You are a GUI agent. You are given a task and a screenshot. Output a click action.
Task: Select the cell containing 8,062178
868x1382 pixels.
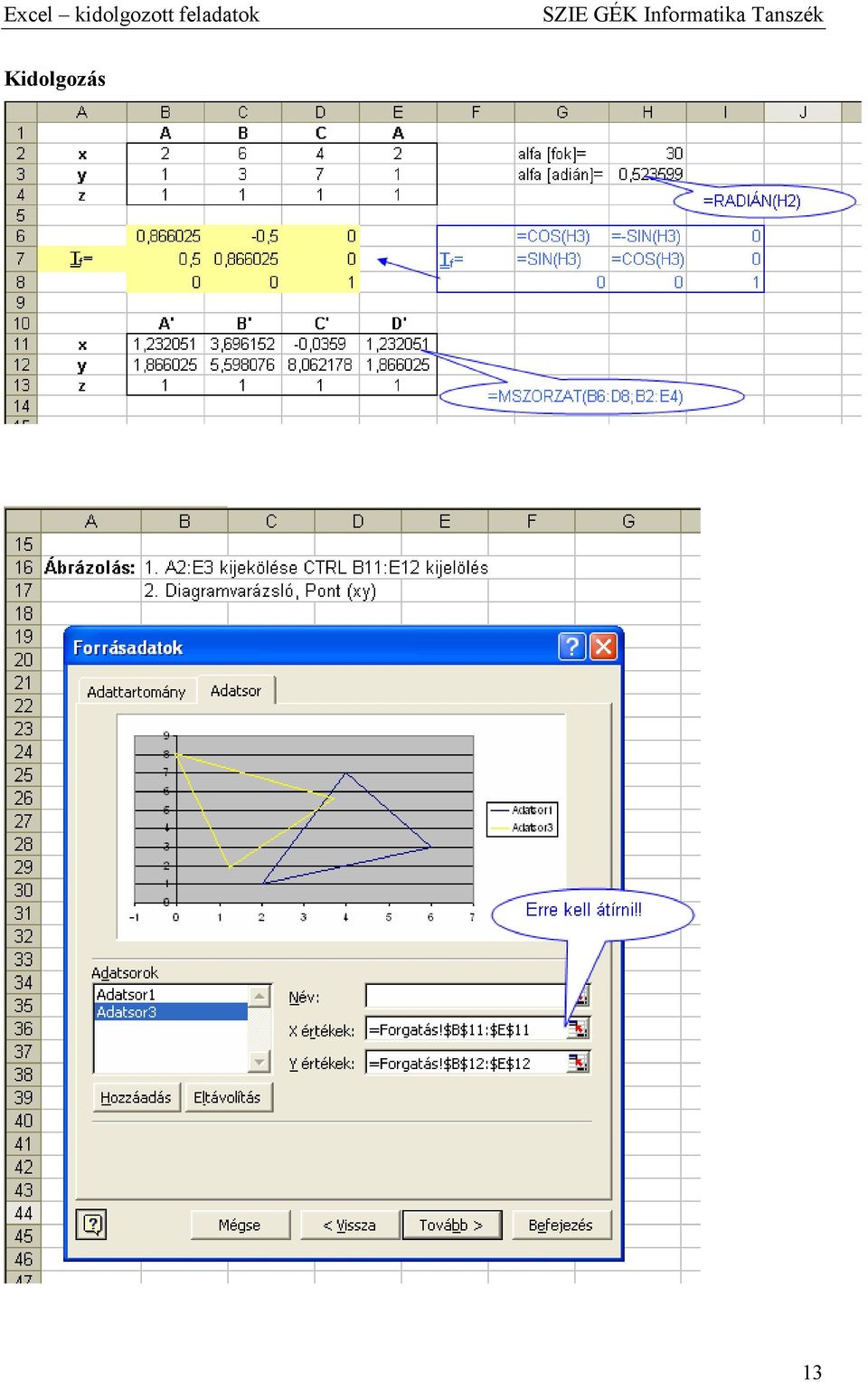(x=321, y=364)
